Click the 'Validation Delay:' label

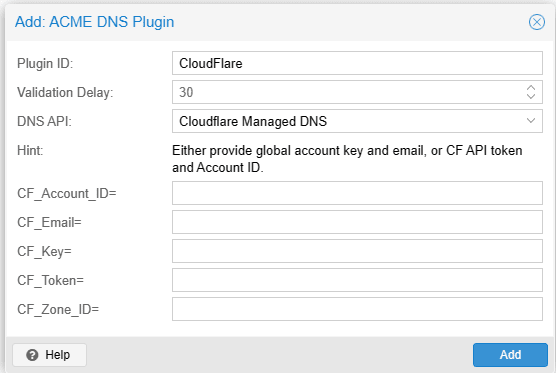65,93
